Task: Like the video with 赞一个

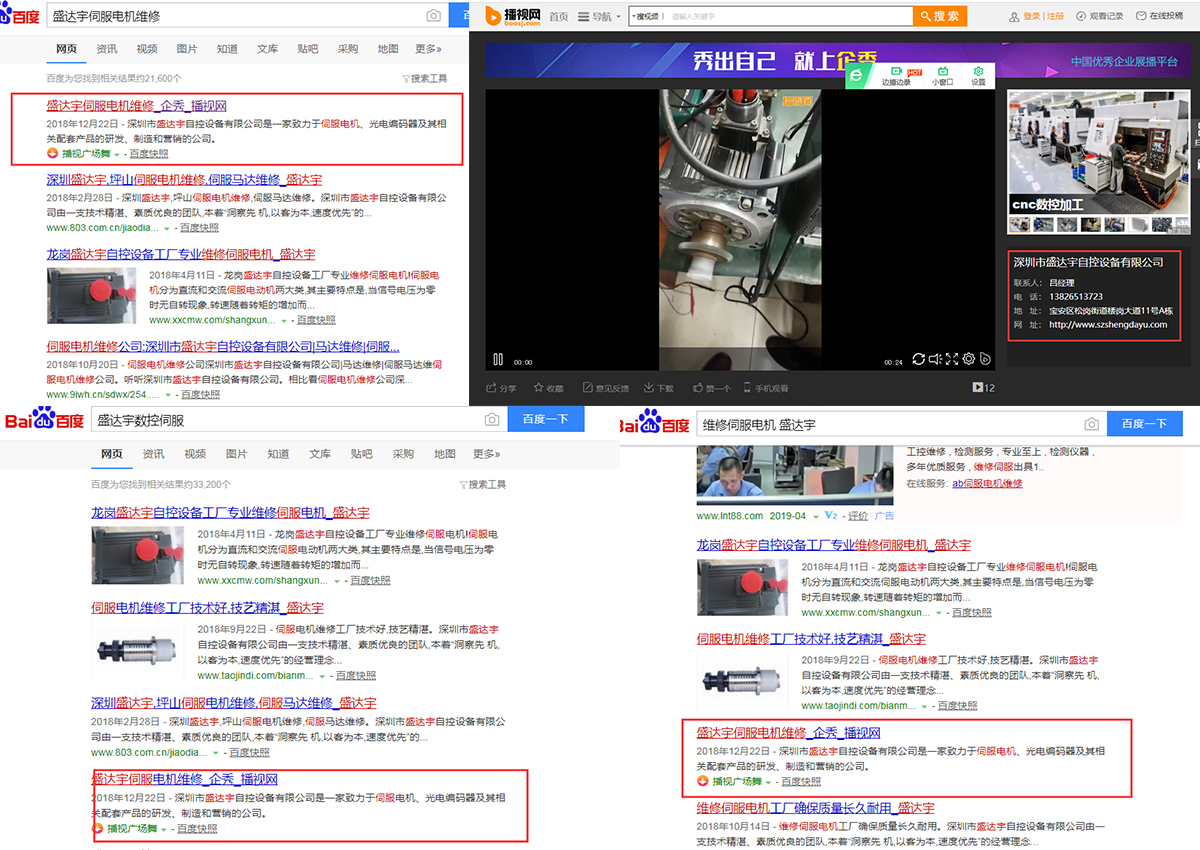Action: point(711,388)
